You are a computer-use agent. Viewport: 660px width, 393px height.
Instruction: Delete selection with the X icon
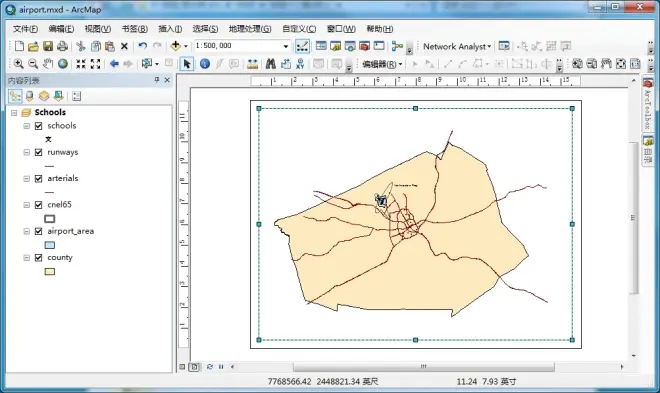tap(124, 46)
